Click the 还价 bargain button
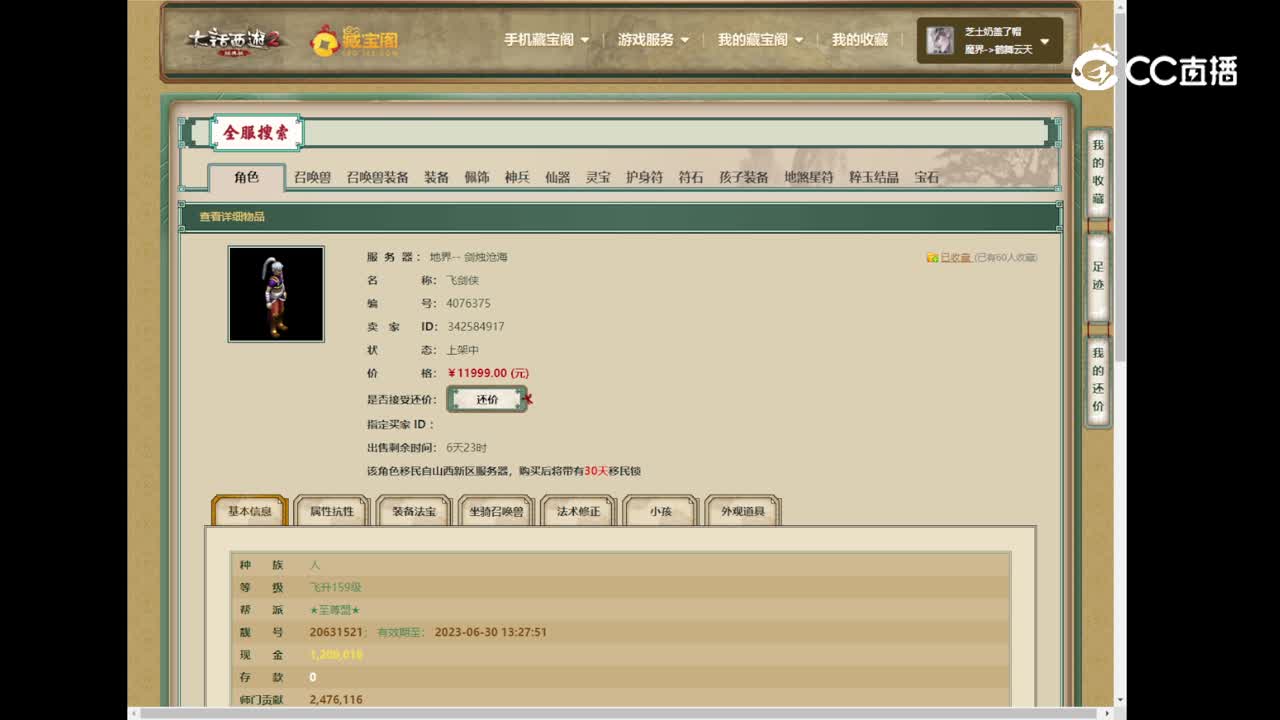 487,398
